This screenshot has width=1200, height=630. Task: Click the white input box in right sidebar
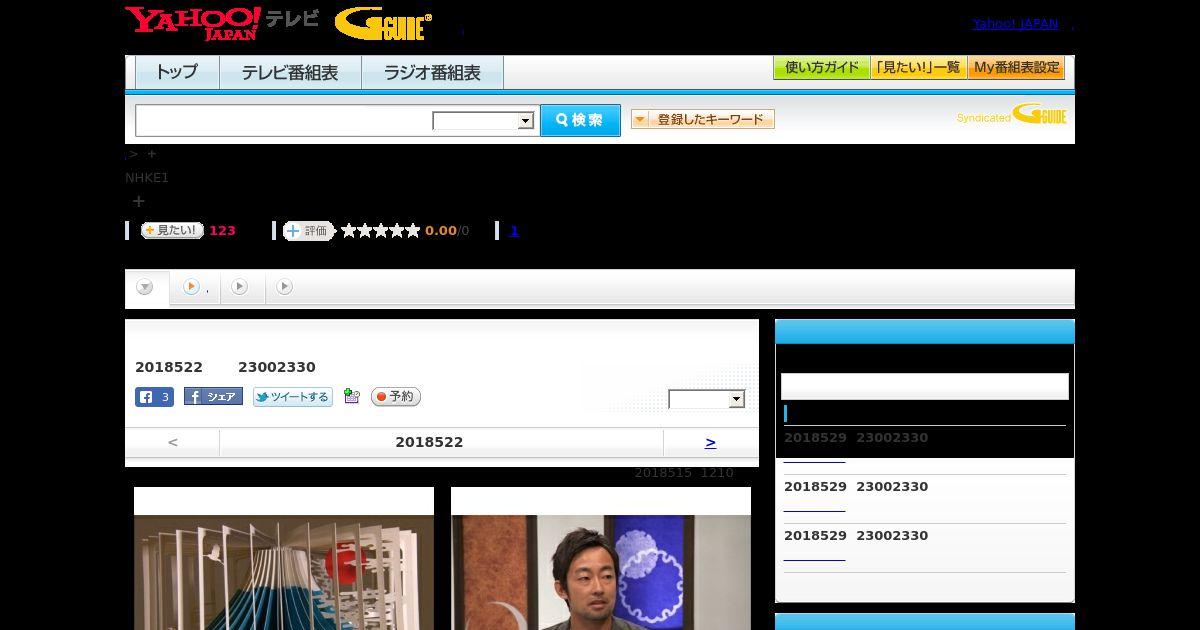[x=925, y=386]
